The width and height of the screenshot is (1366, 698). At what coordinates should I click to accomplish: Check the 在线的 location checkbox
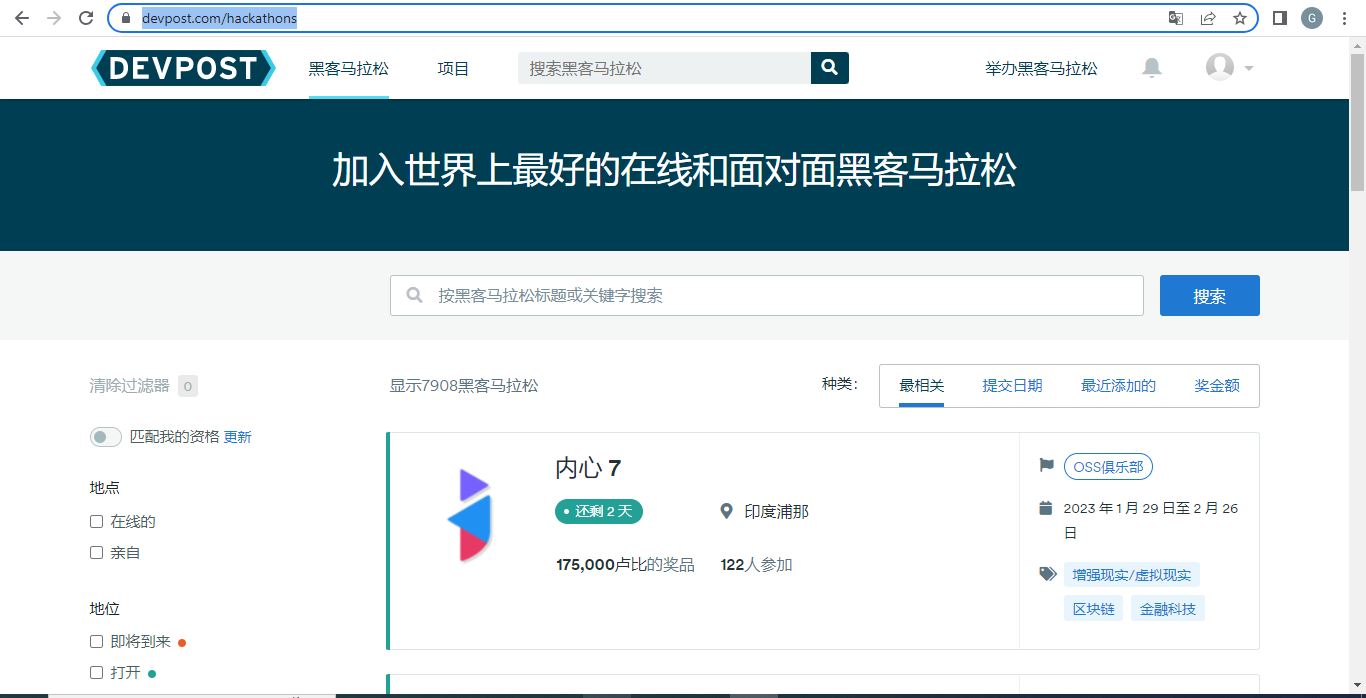point(97,521)
